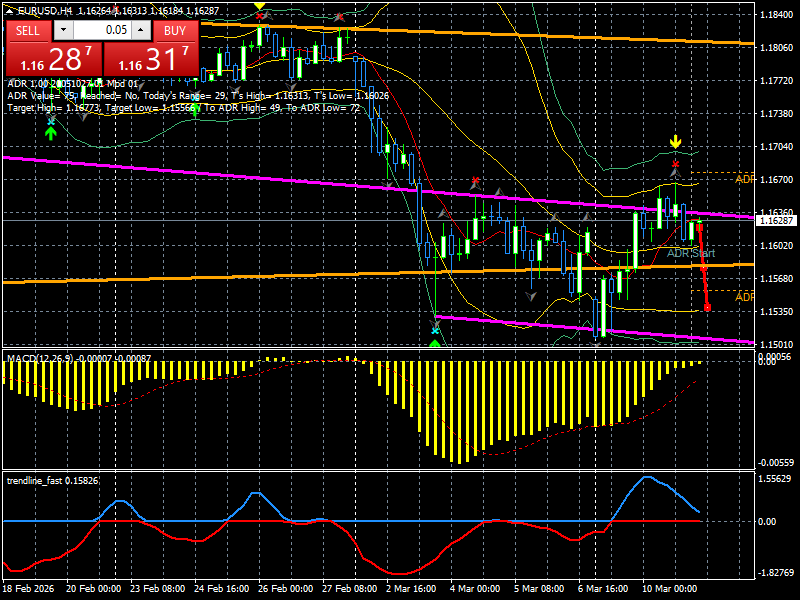Select the cyan X marker above the green arrow near 18 Feb
Image resolution: width=800 pixels, height=600 pixels.
point(51,121)
